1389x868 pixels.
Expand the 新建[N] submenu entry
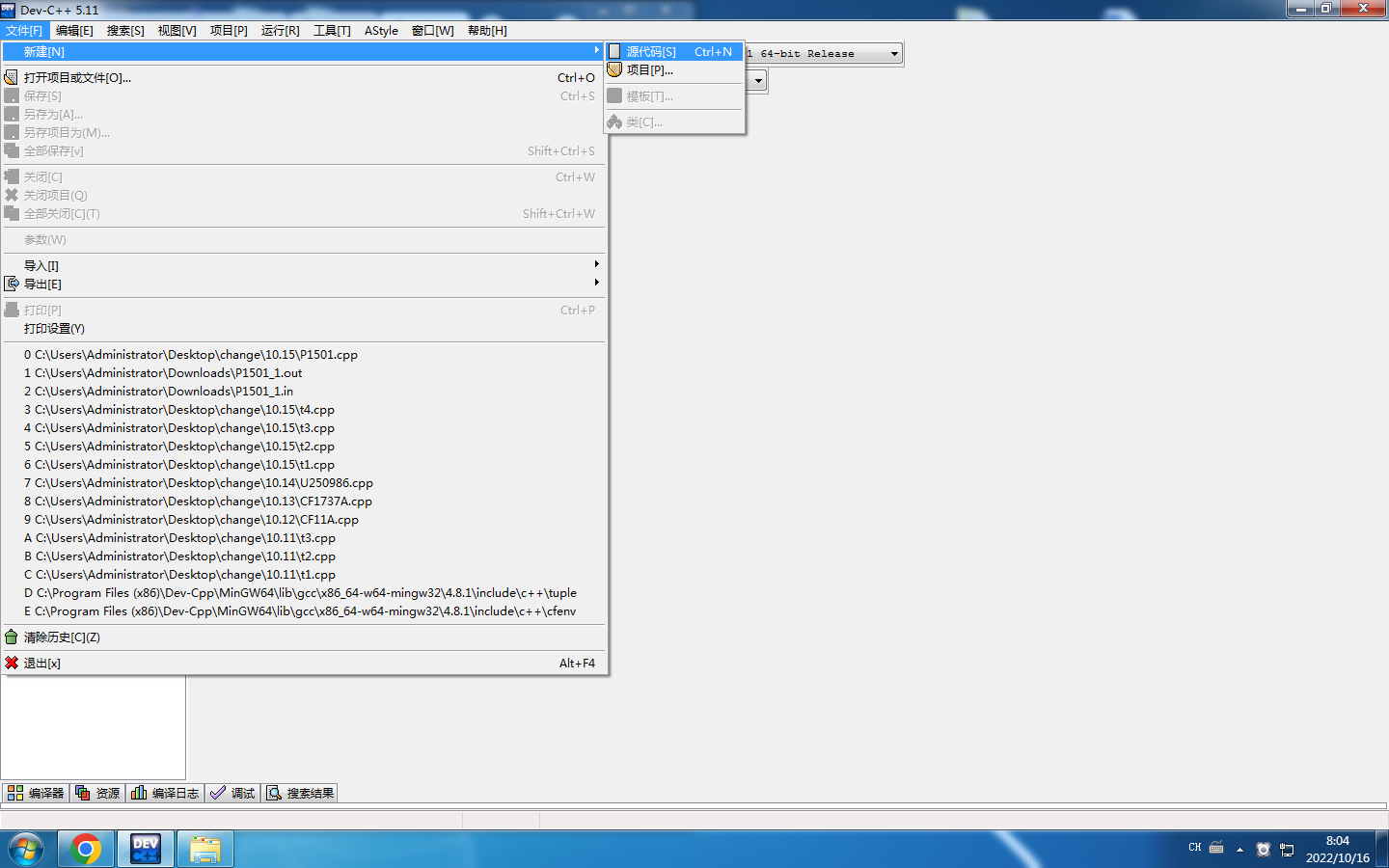tap(303, 52)
